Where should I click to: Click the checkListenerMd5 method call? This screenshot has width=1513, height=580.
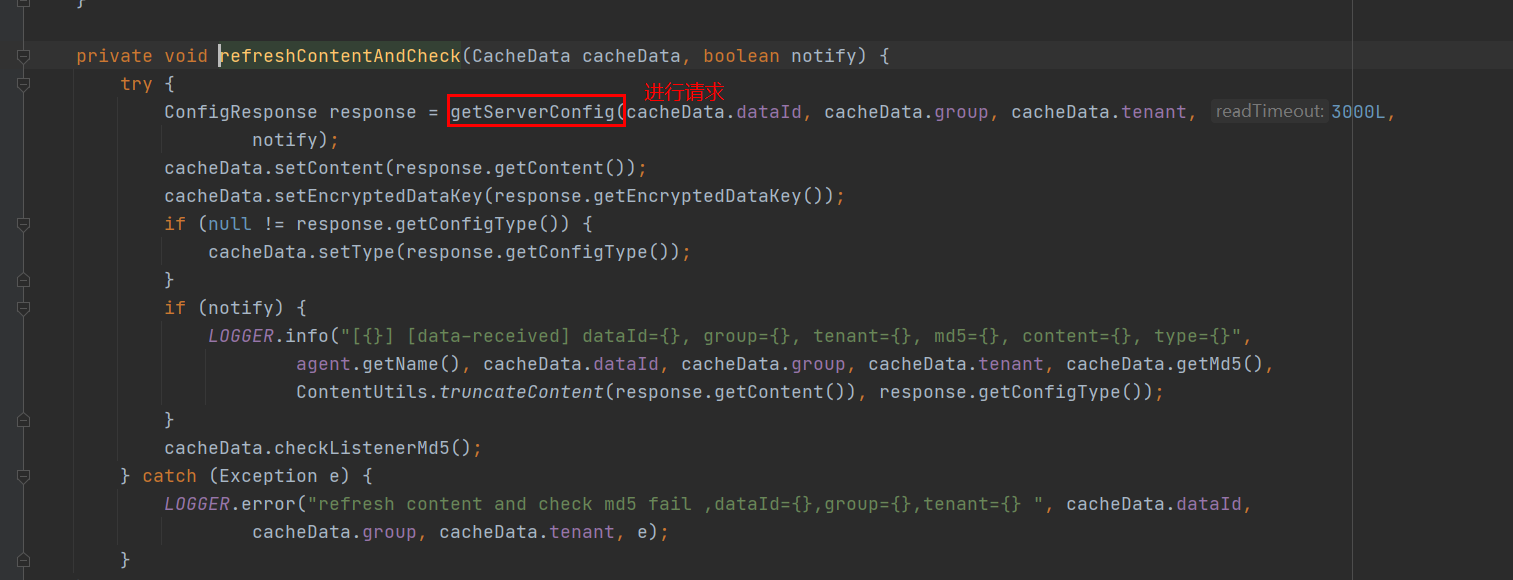(x=362, y=448)
